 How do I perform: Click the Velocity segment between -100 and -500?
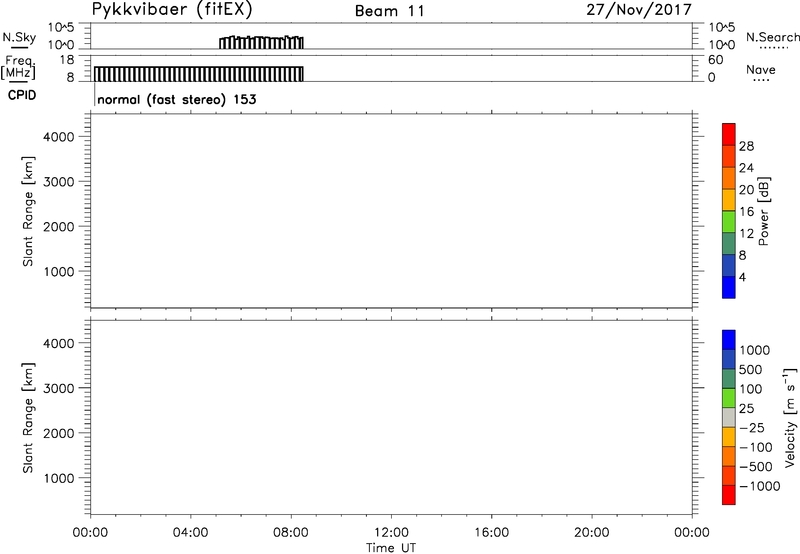tap(729, 456)
